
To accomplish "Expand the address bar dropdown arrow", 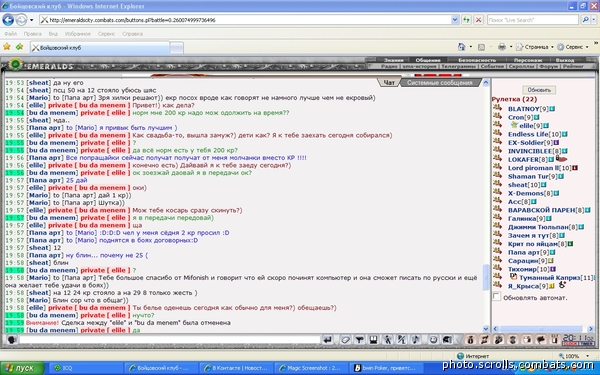I will [455, 20].
